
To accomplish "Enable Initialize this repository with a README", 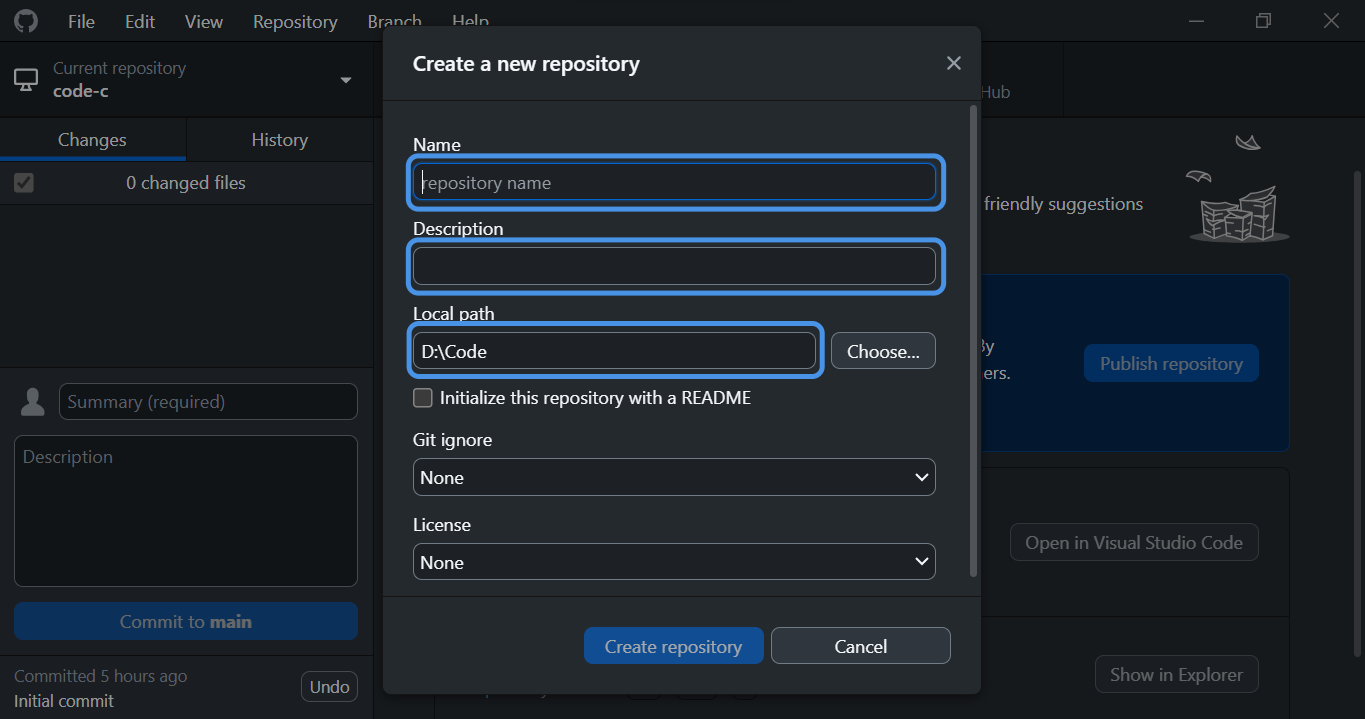I will tap(423, 398).
